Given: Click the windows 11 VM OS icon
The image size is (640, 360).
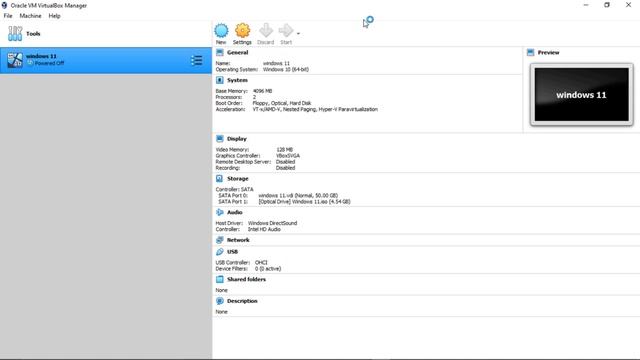Looking at the screenshot, I should tap(15, 60).
